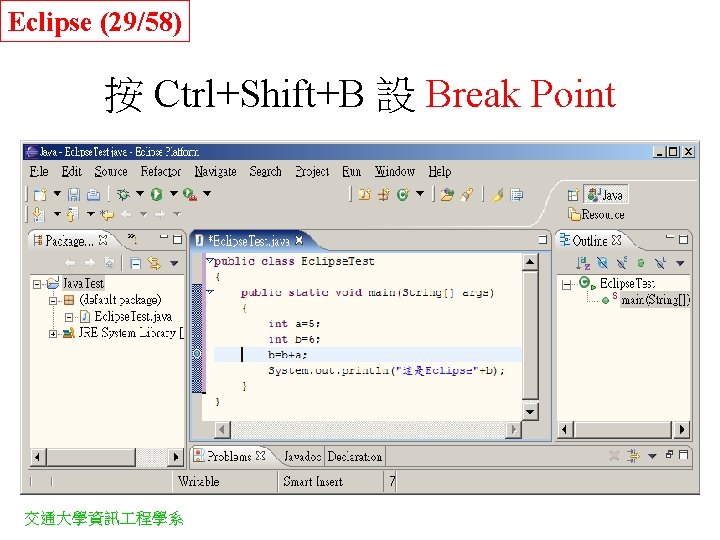Open the Run dropdown arrow
The image size is (720, 540).
coord(174,194)
